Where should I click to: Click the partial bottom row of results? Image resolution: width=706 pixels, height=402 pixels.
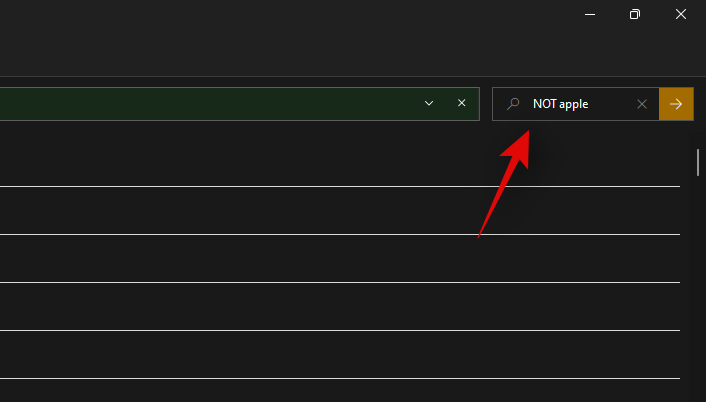pyautogui.click(x=300, y=391)
